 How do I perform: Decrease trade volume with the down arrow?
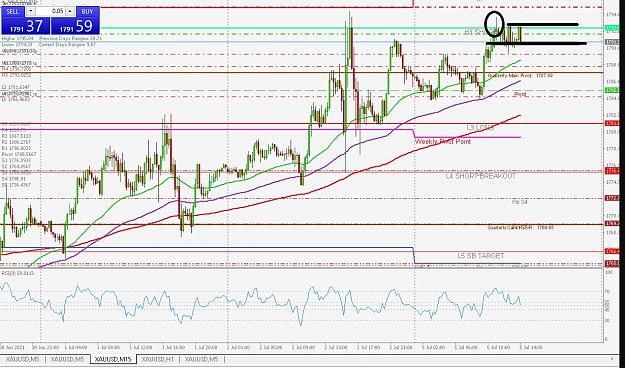click(x=31, y=11)
